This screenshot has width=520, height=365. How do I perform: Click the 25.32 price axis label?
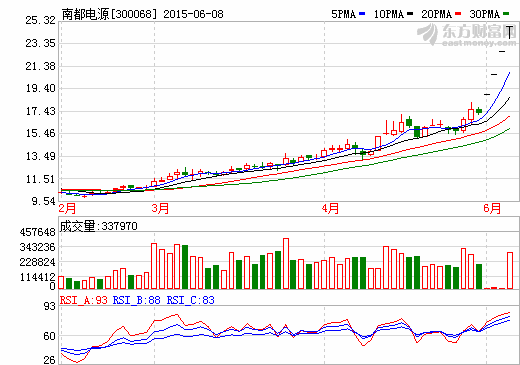40,20
